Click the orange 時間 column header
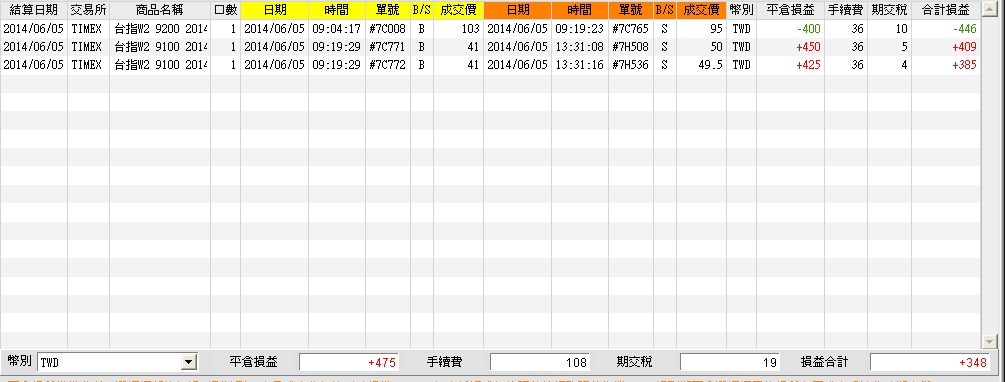This screenshot has width=1005, height=382. (x=580, y=10)
